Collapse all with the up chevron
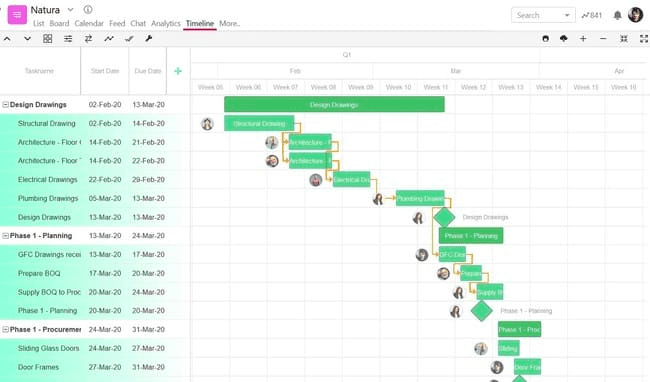 pyautogui.click(x=7, y=39)
